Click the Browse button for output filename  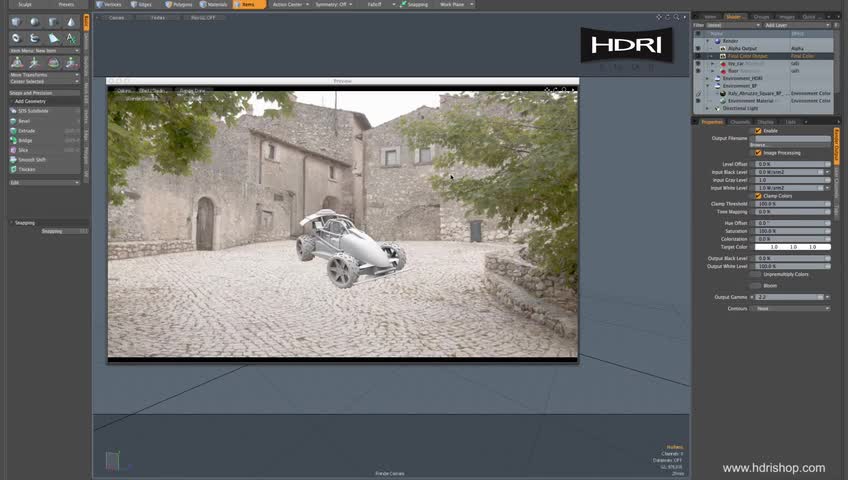click(759, 145)
